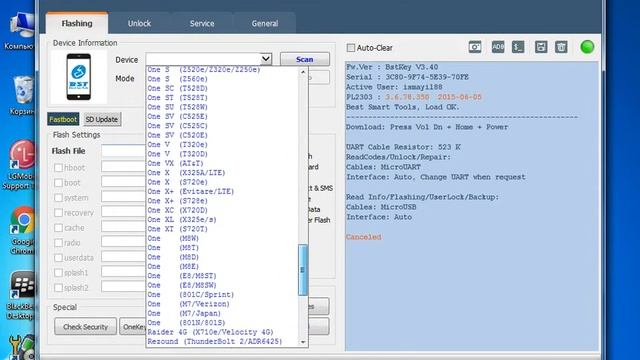Select One XT (S720T) entry

(222, 229)
